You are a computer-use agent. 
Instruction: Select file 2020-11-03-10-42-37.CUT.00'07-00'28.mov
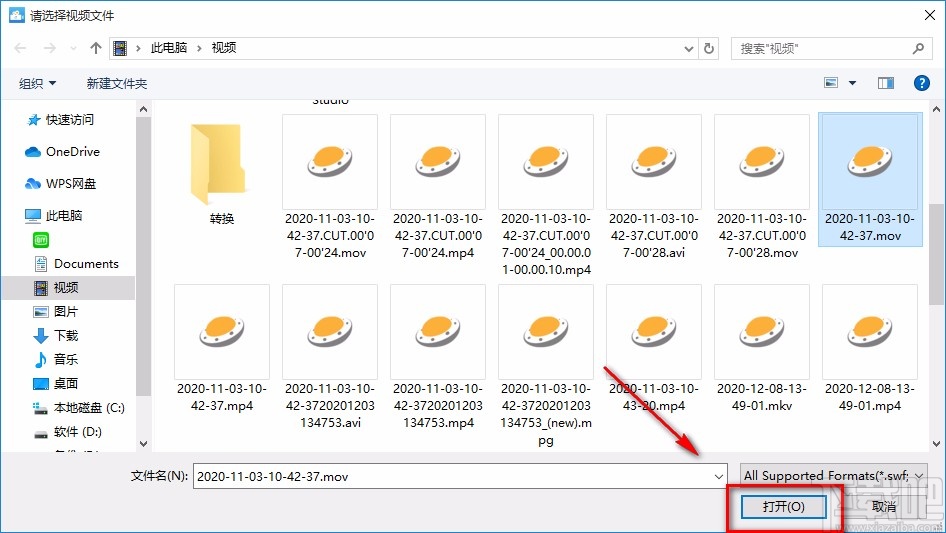click(762, 187)
